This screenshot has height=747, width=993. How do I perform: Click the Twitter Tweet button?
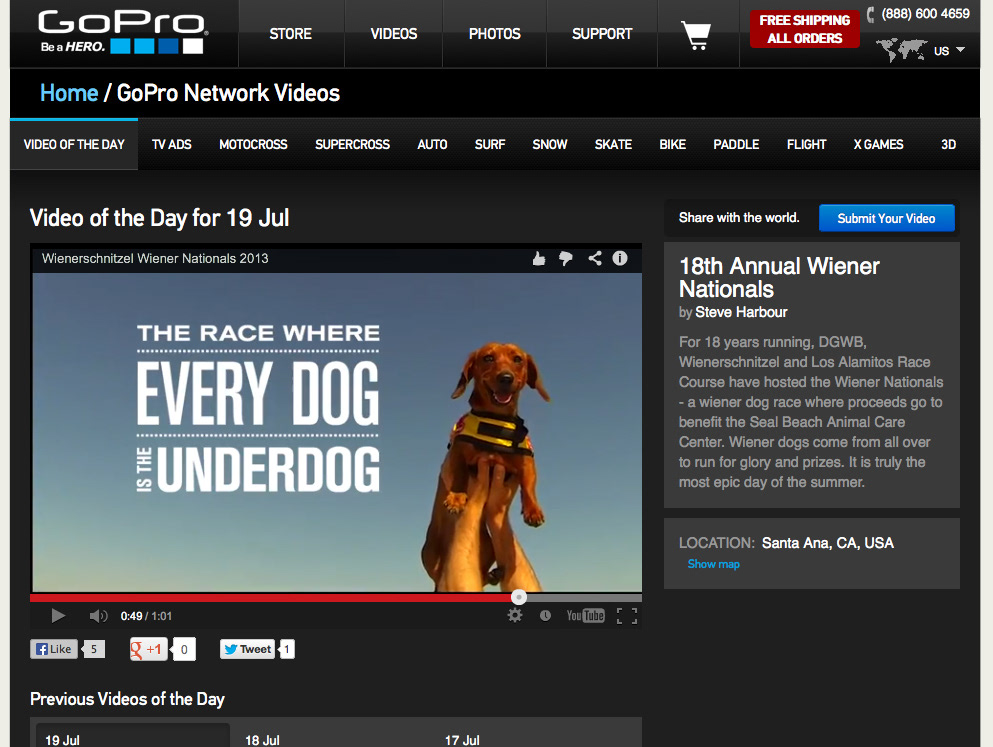point(248,649)
